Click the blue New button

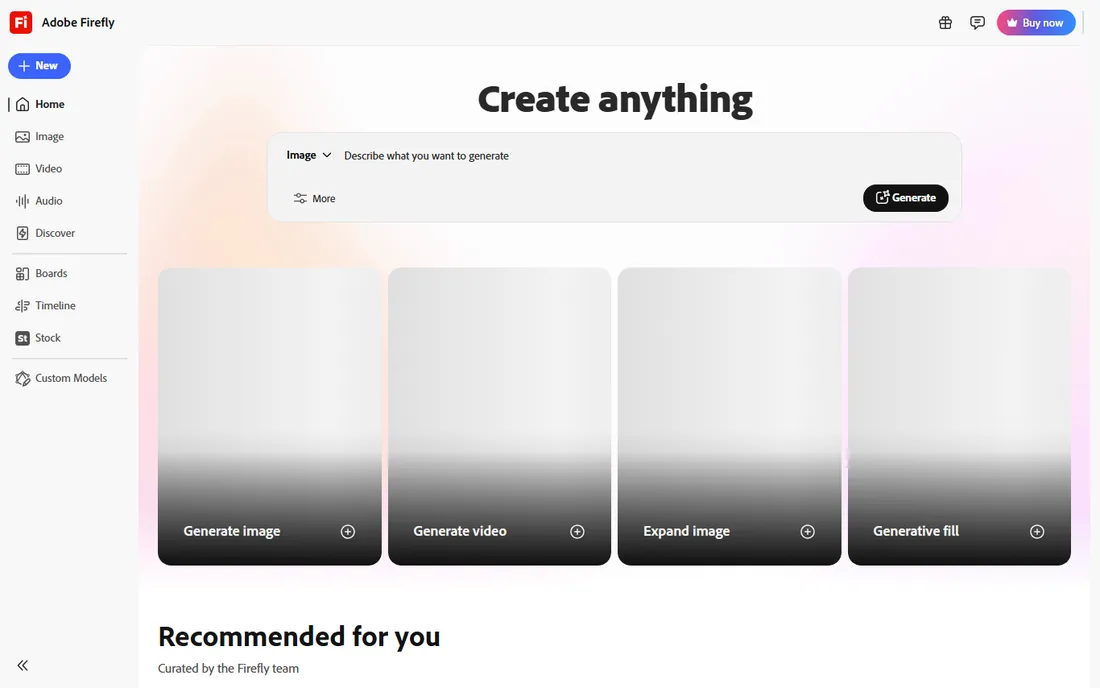pos(39,66)
